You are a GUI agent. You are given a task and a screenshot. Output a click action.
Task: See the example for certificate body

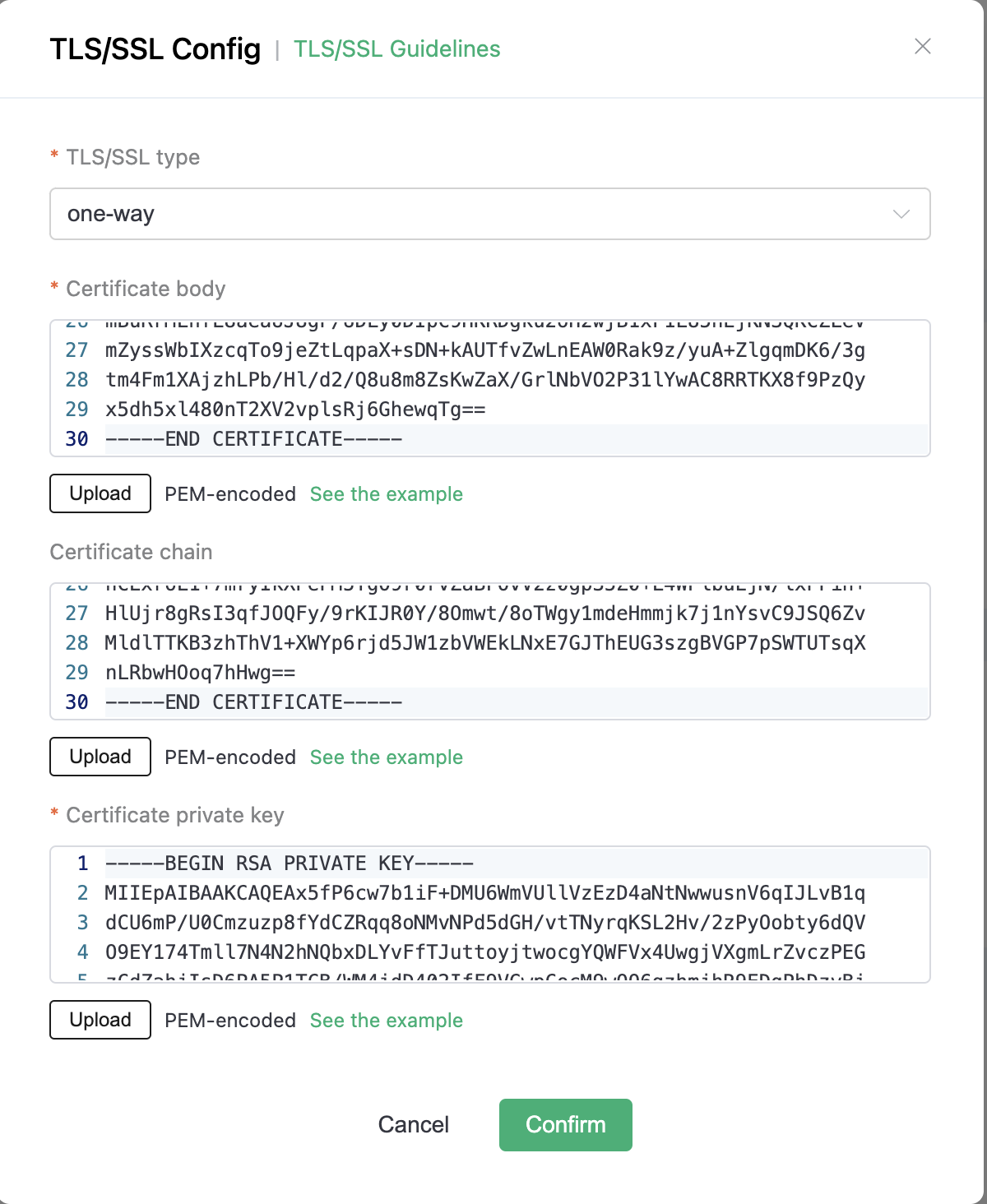pos(386,494)
